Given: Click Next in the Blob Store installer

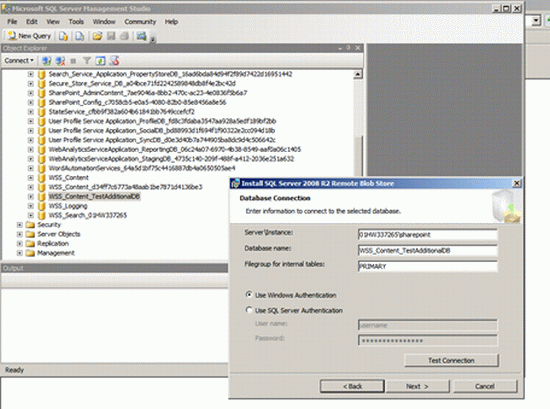Looking at the screenshot, I should 417,386.
